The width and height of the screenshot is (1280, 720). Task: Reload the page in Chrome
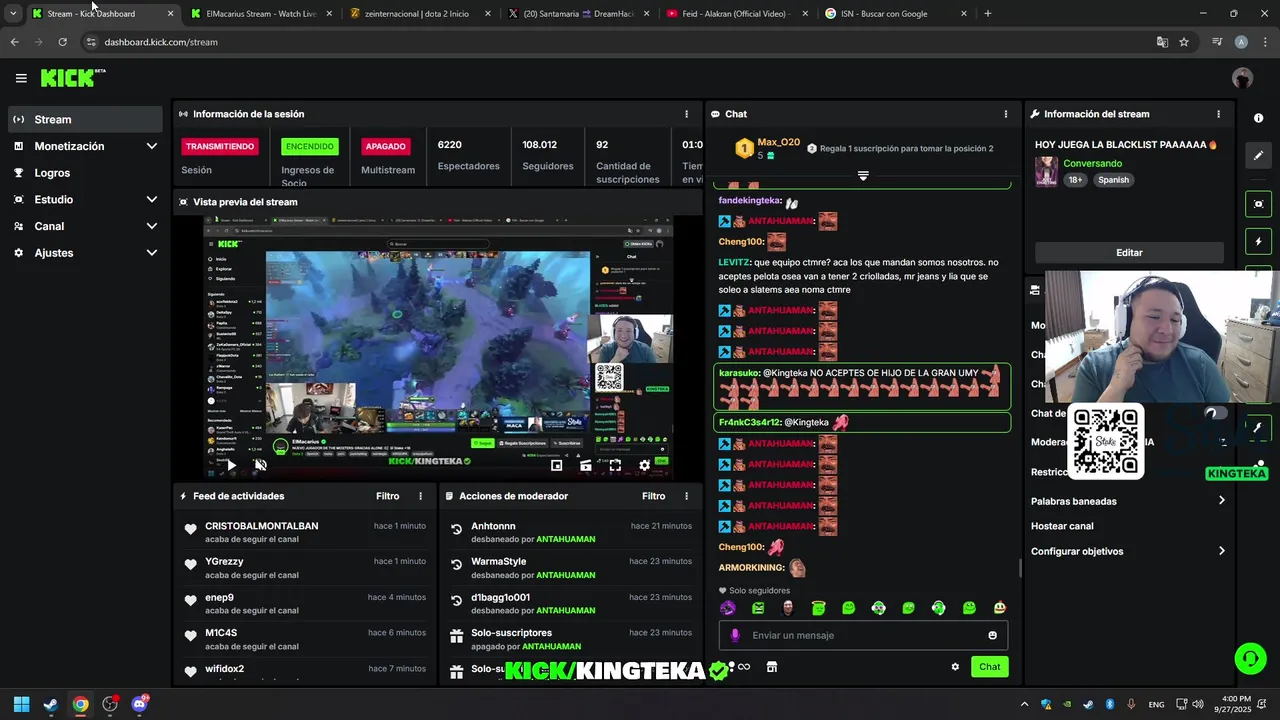pos(62,42)
